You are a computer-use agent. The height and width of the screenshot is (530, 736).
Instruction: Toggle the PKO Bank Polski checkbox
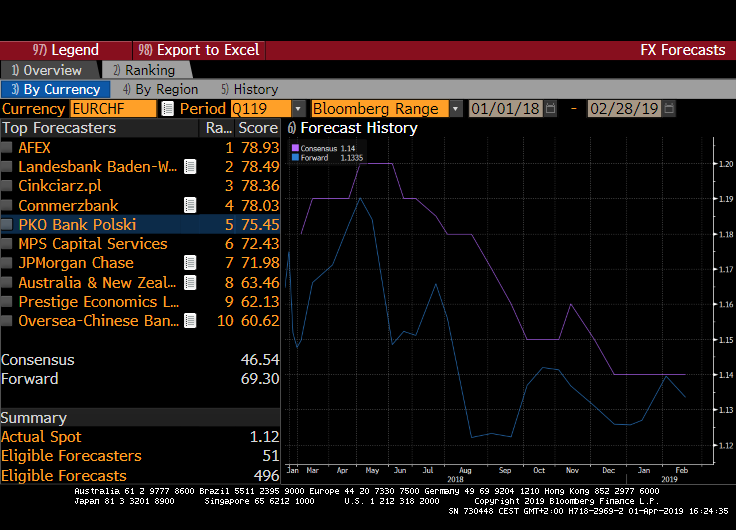point(7,225)
